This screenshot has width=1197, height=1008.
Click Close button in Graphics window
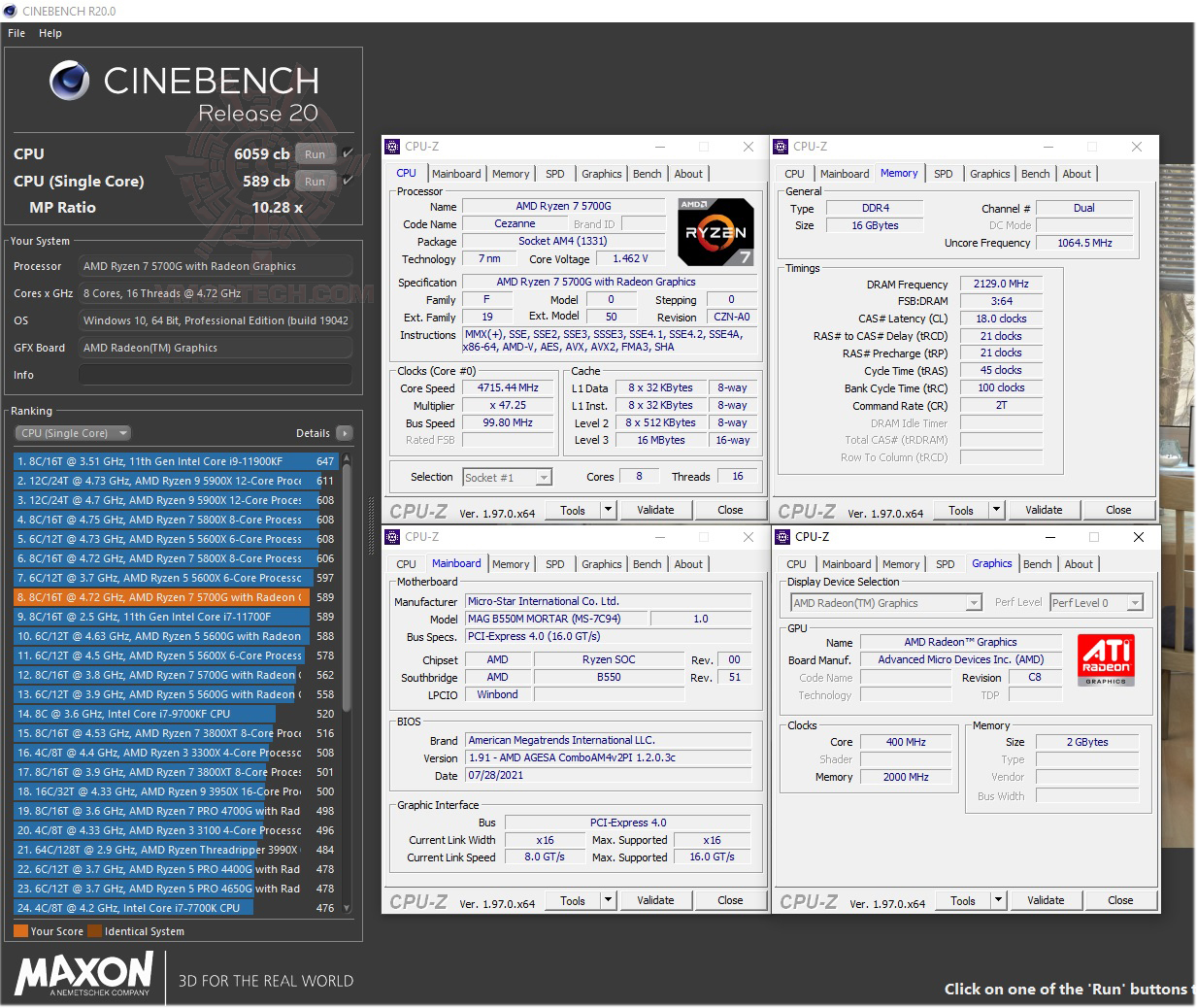point(1120,900)
